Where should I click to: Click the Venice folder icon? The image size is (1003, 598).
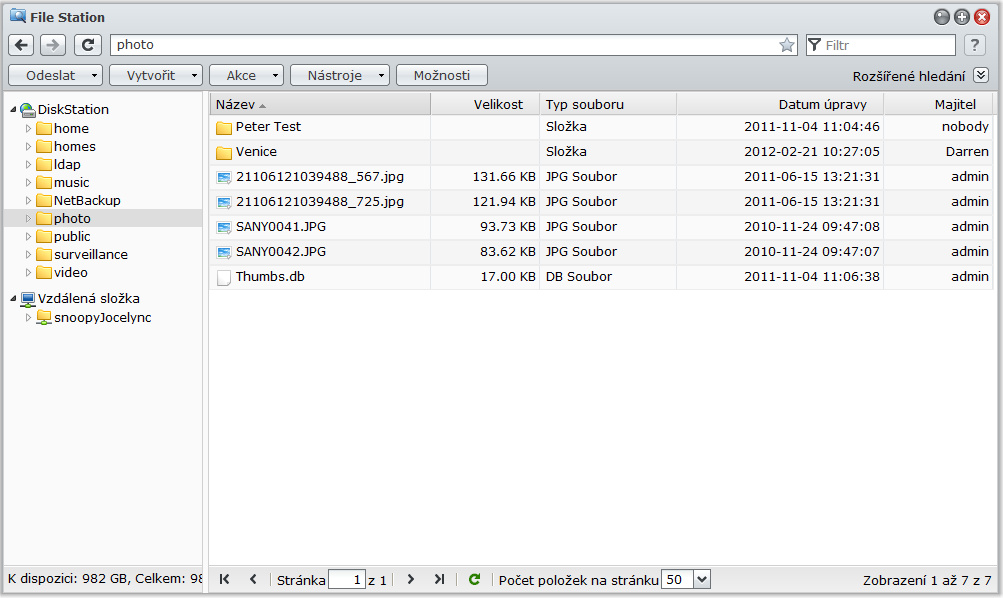pos(224,153)
